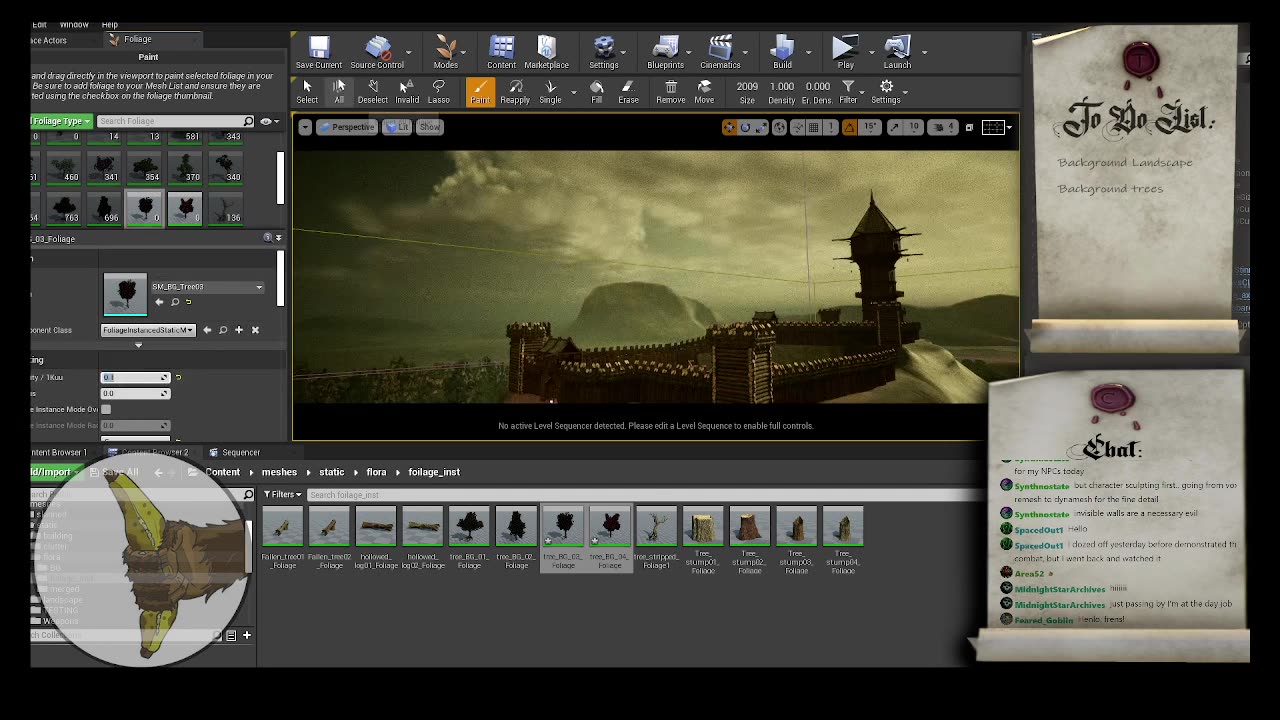Open the Help menu
This screenshot has height=720, width=1280.
pyautogui.click(x=110, y=24)
